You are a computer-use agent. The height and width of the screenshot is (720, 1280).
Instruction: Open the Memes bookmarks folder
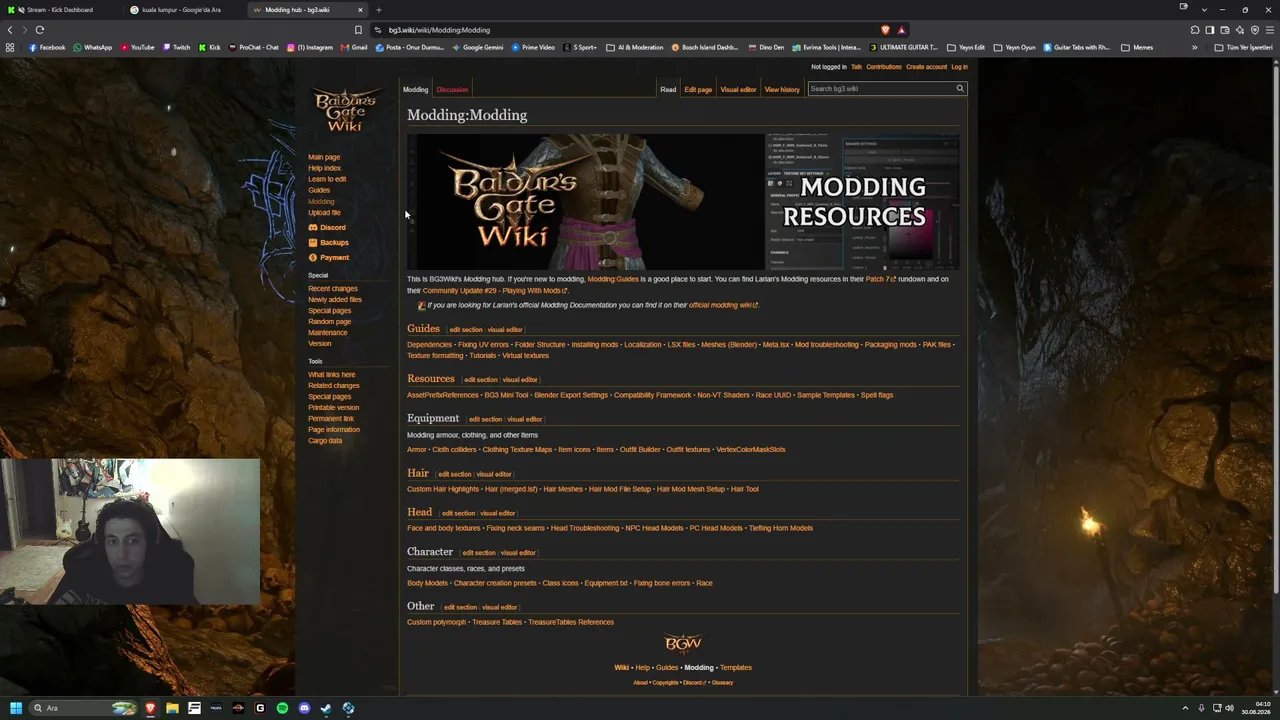click(1137, 47)
